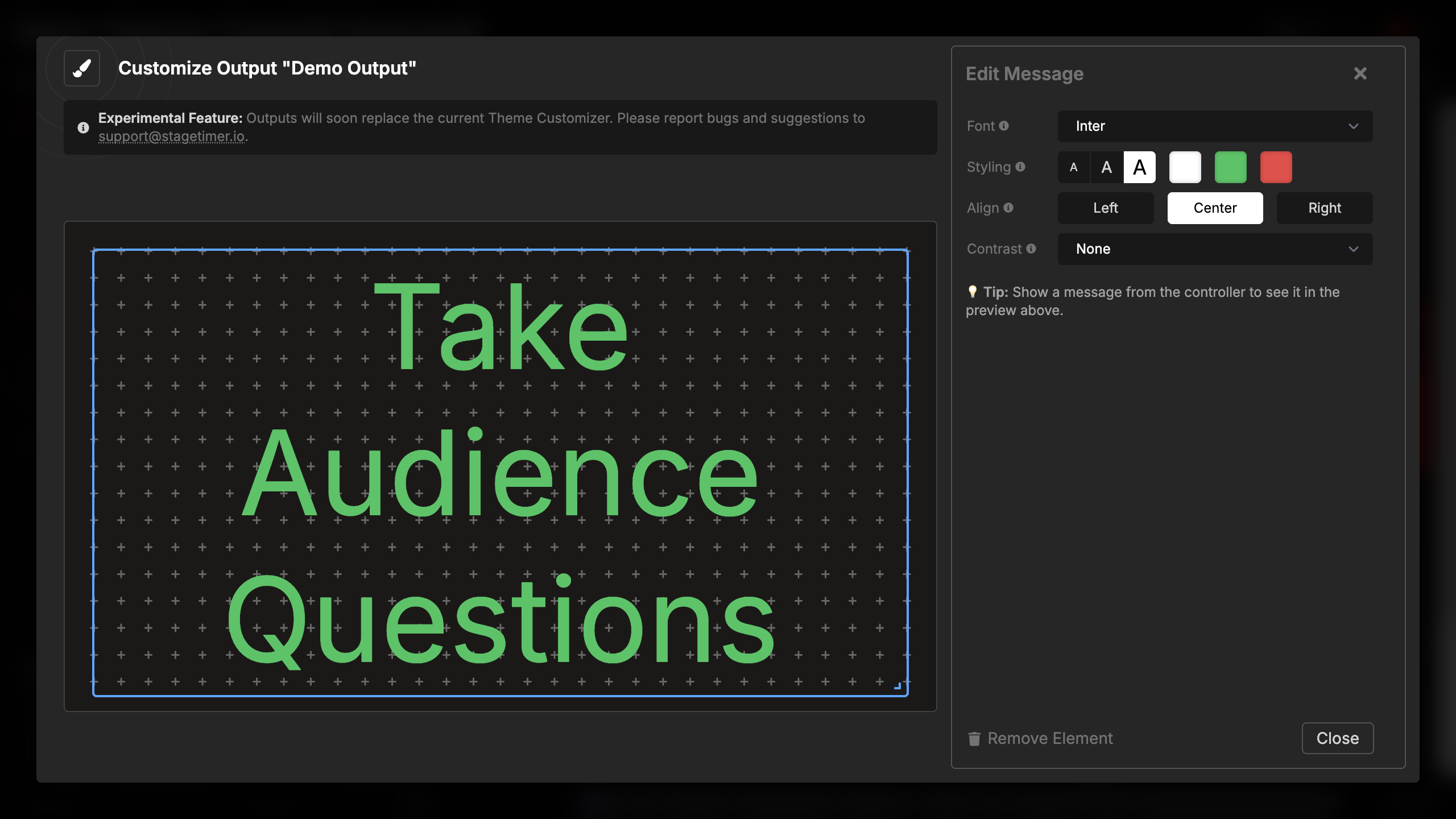Select the green color swatch
This screenshot has height=819, width=1456.
[x=1230, y=167]
